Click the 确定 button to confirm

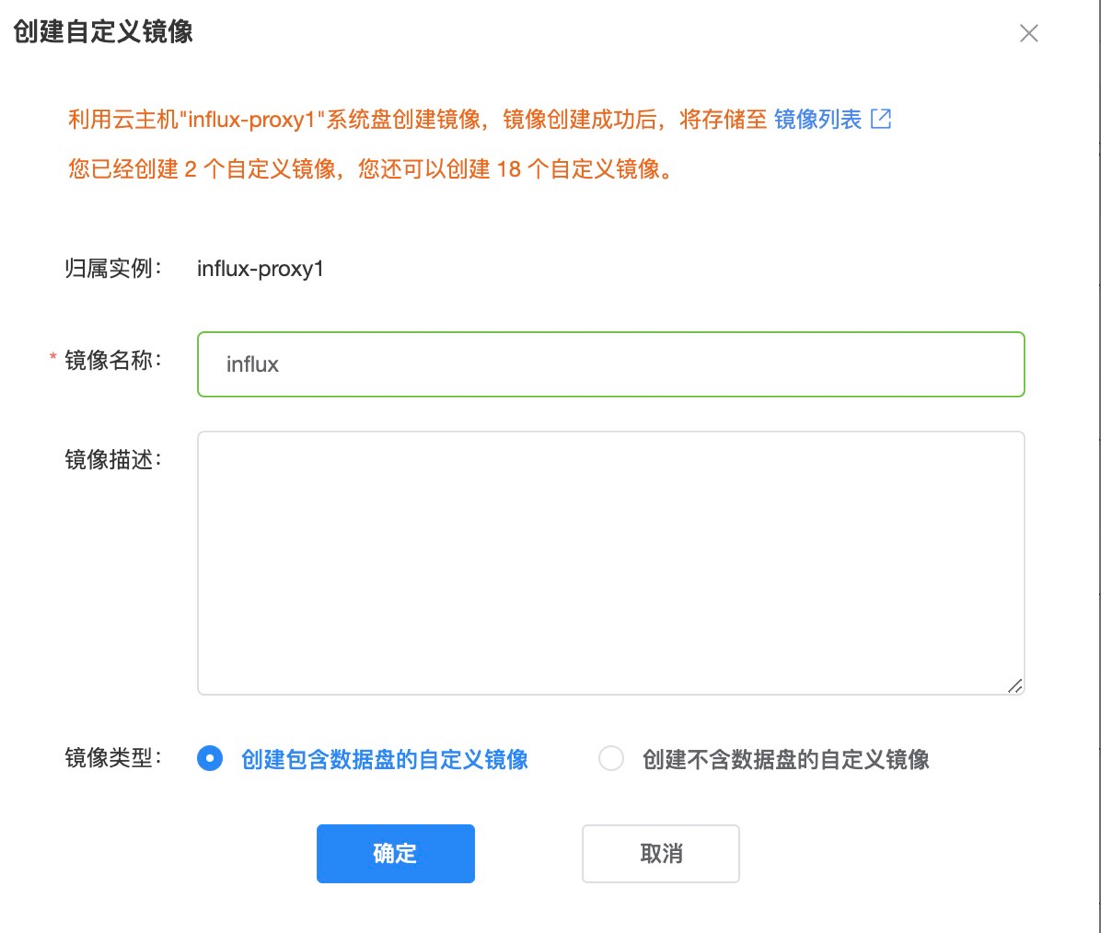pos(395,853)
